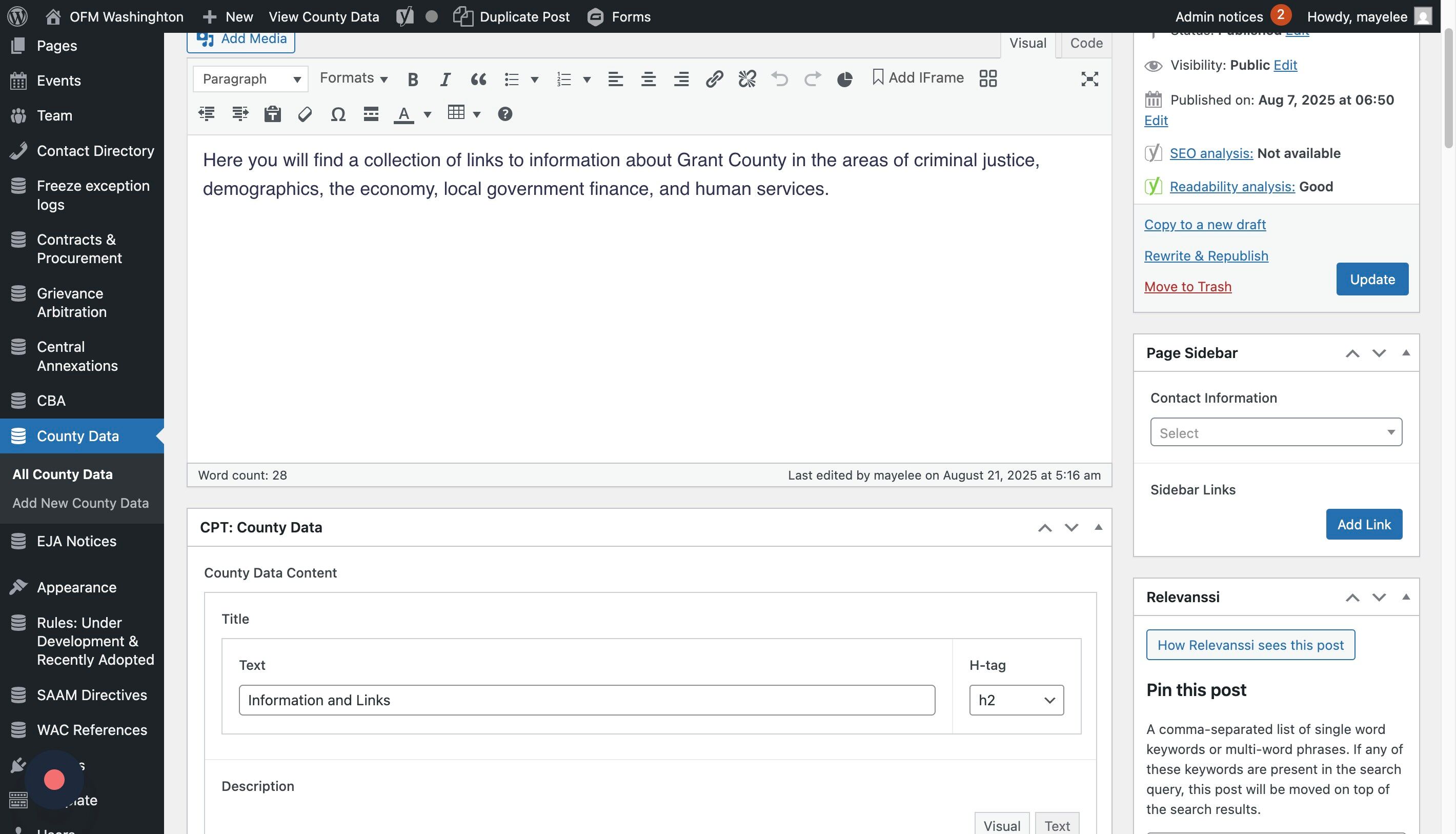Click the clear formatting eraser icon

(x=305, y=114)
